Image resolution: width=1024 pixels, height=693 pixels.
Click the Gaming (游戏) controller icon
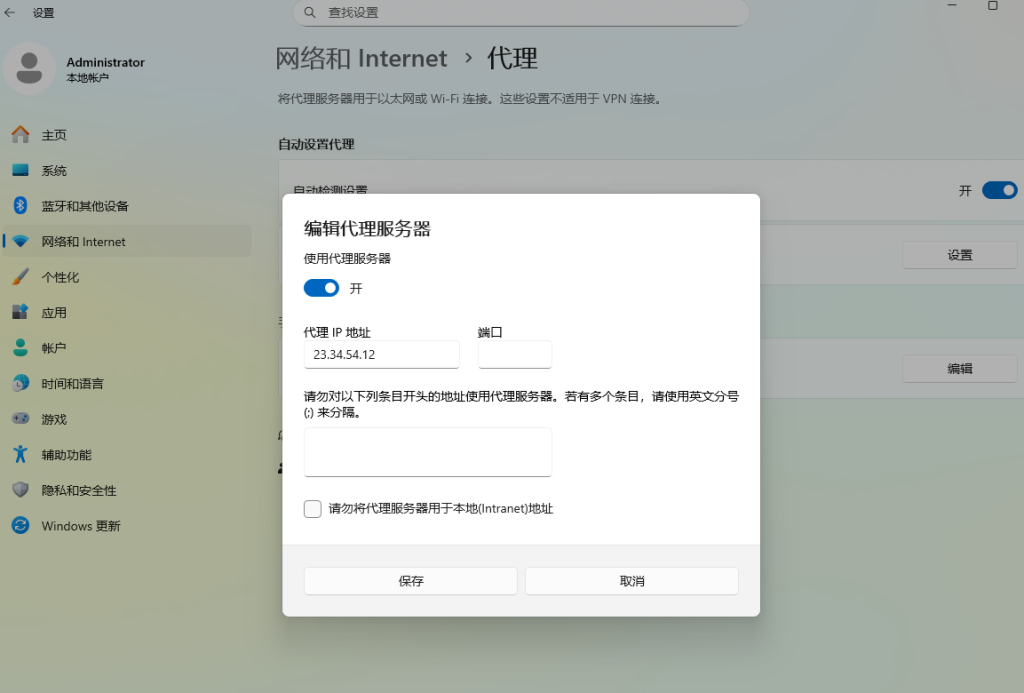(20, 419)
